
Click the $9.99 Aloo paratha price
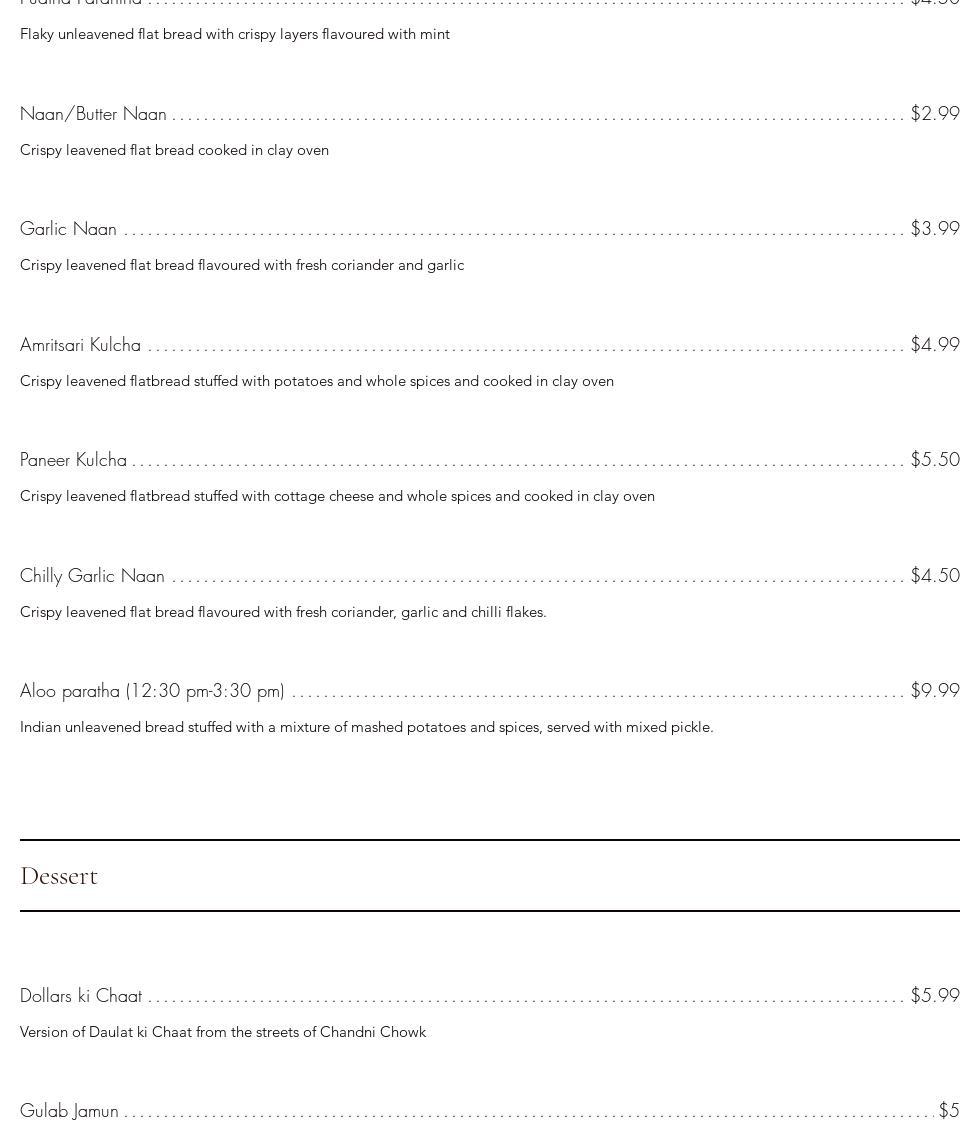[934, 691]
